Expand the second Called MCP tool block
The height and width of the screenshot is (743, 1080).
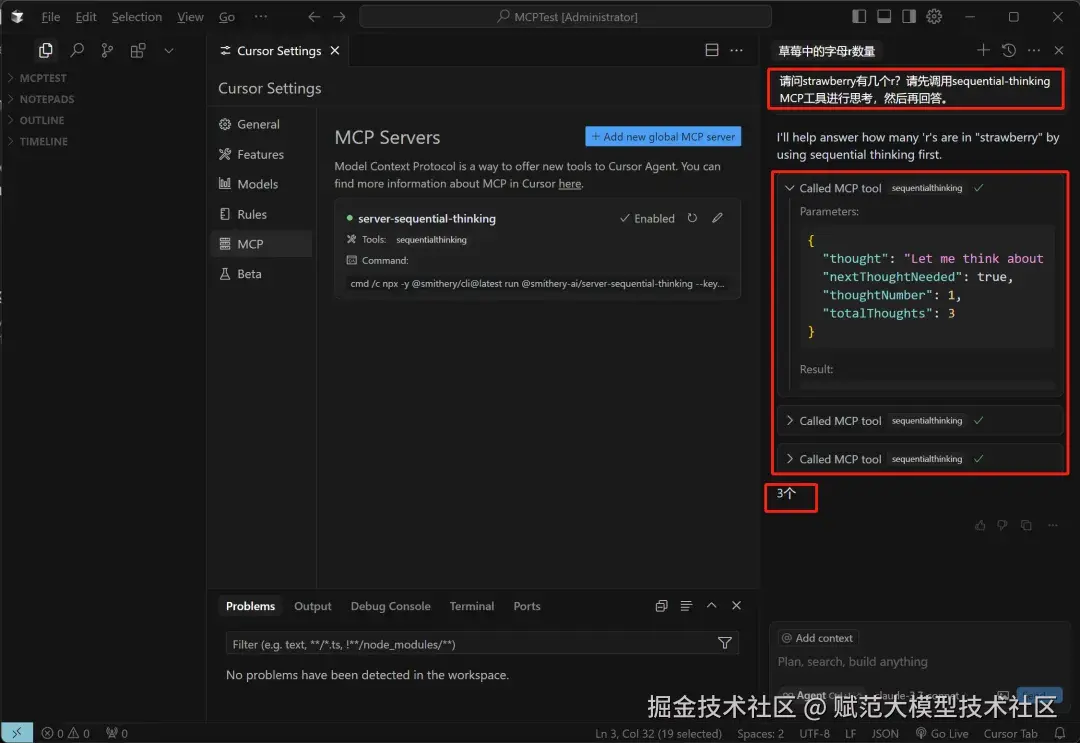point(790,421)
